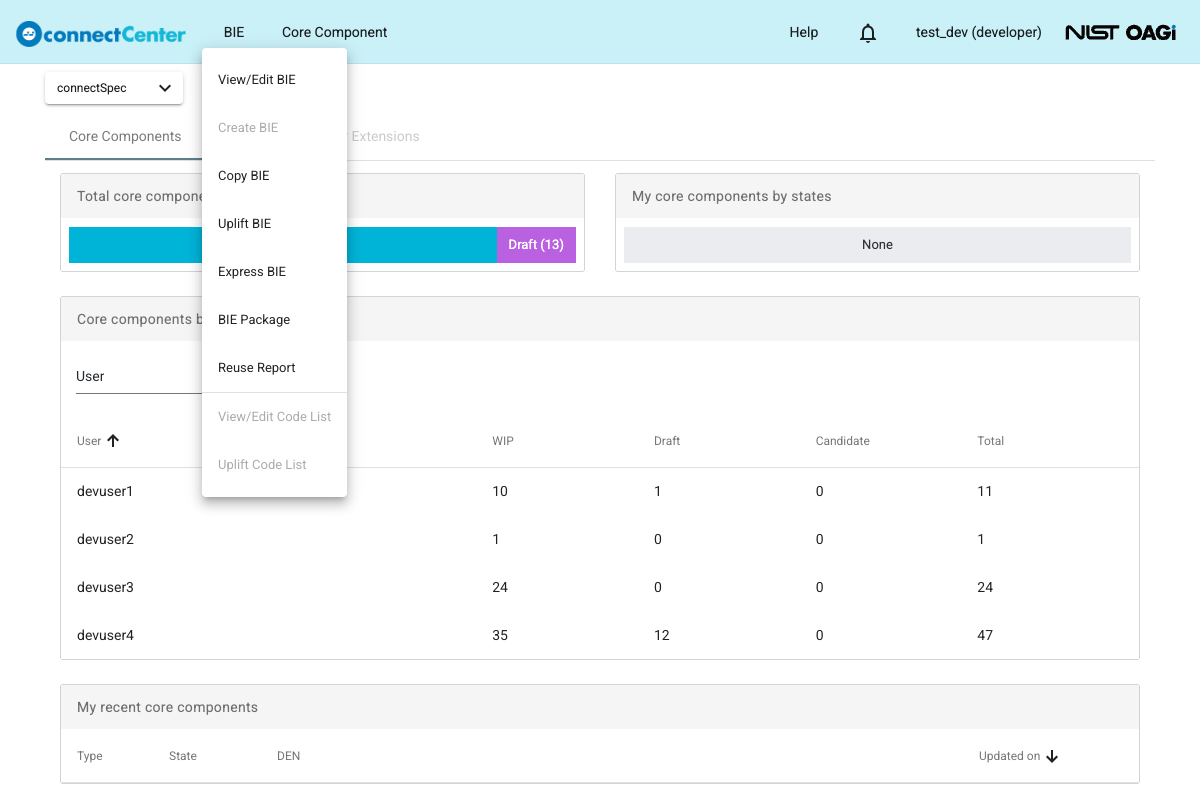This screenshot has height=799, width=1200.
Task: Sort by Updated on arrow
Action: pos(1052,756)
